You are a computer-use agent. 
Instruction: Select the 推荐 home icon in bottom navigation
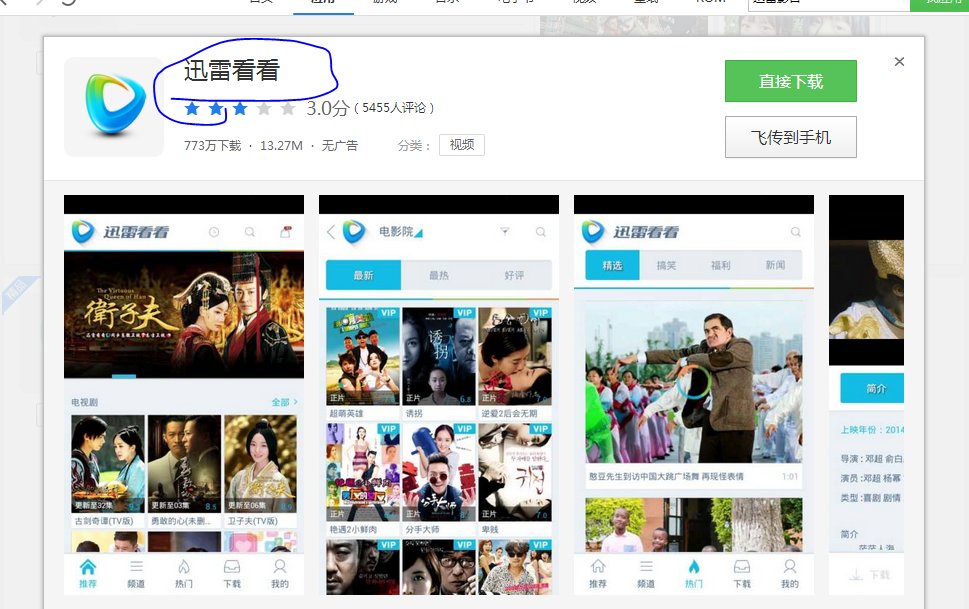tap(88, 573)
